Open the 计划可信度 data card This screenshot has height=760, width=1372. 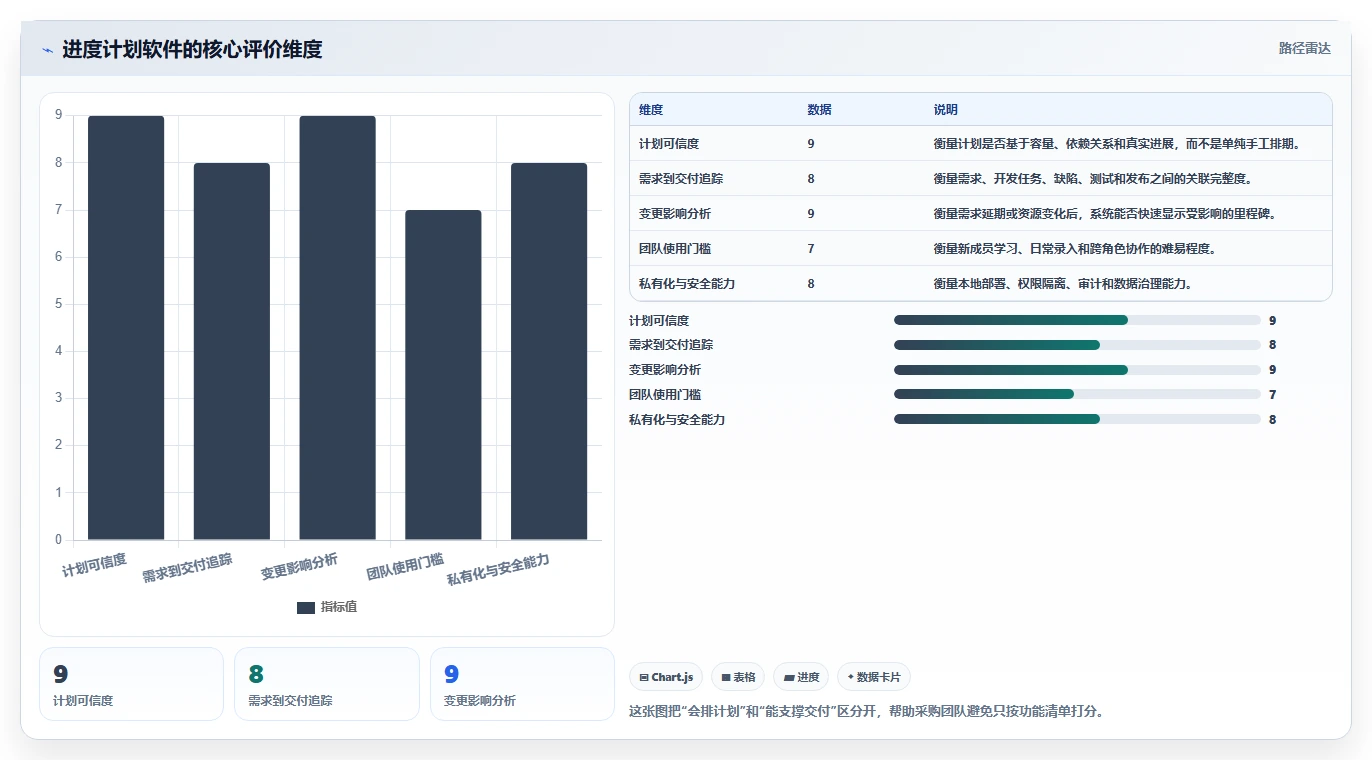[x=131, y=684]
